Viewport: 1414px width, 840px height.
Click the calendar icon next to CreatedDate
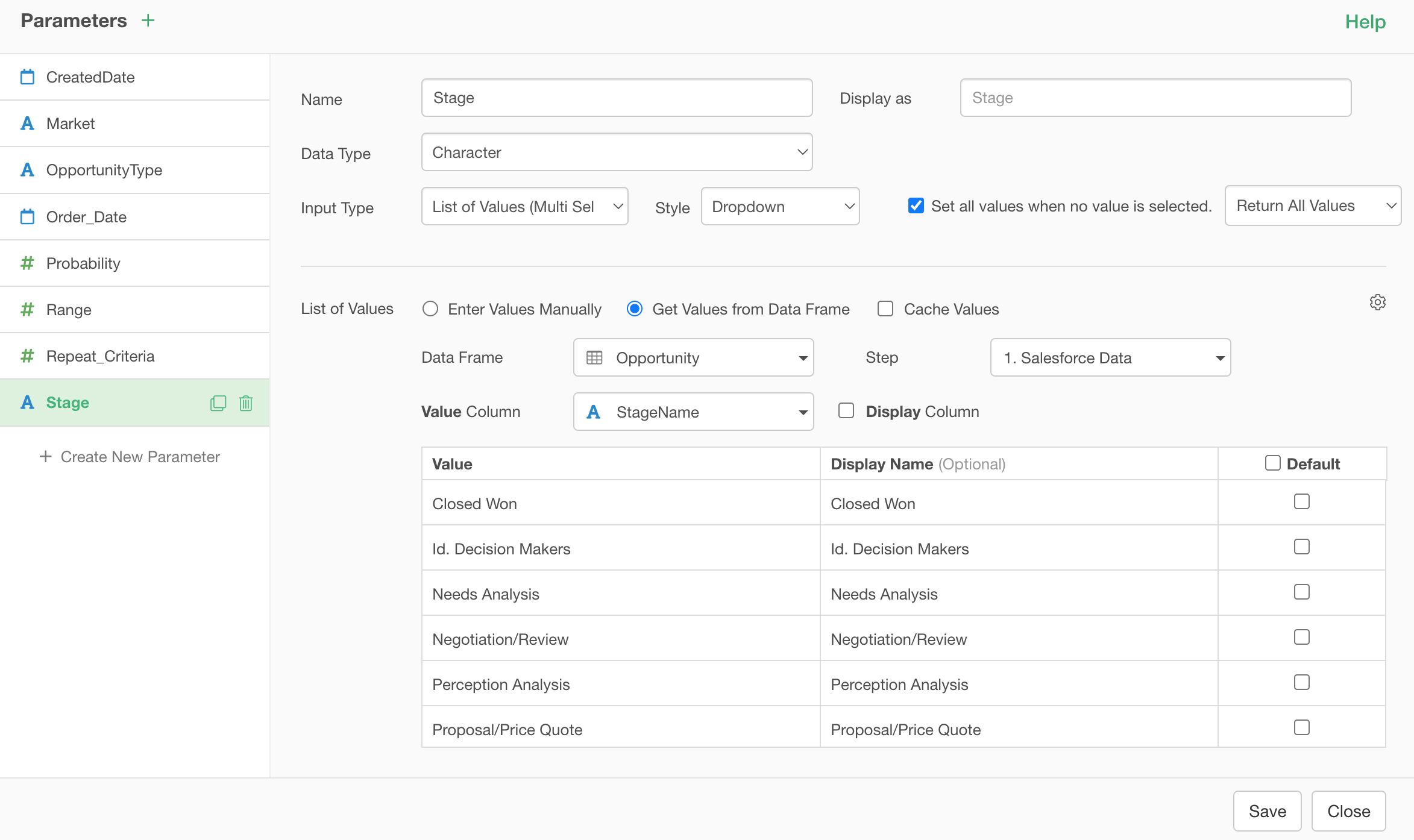tap(27, 77)
